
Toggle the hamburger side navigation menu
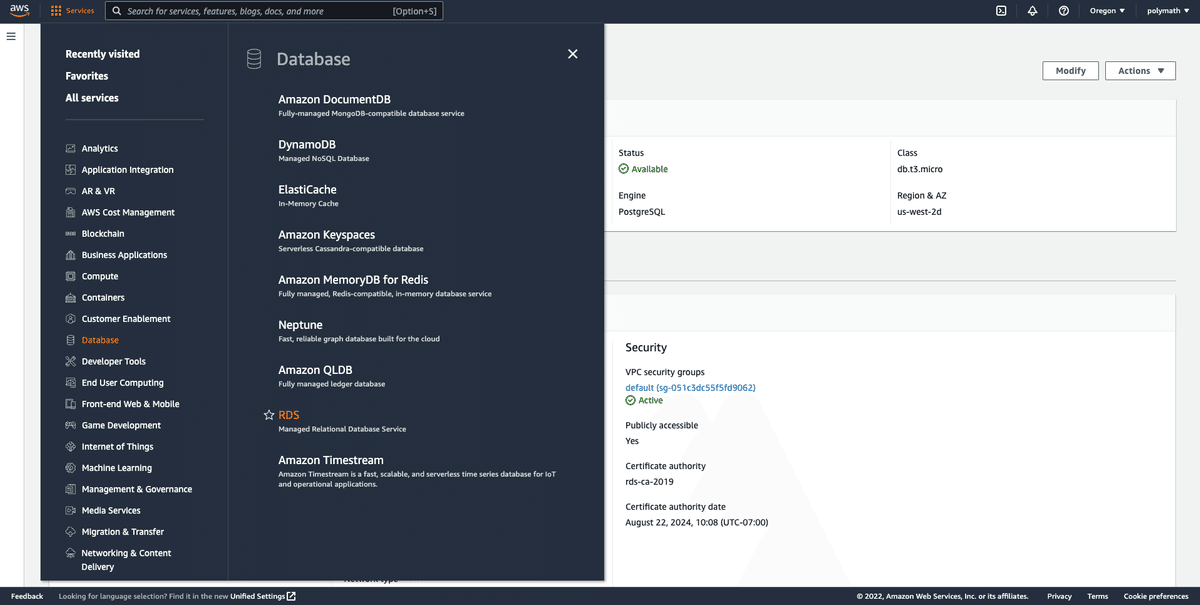(11, 36)
